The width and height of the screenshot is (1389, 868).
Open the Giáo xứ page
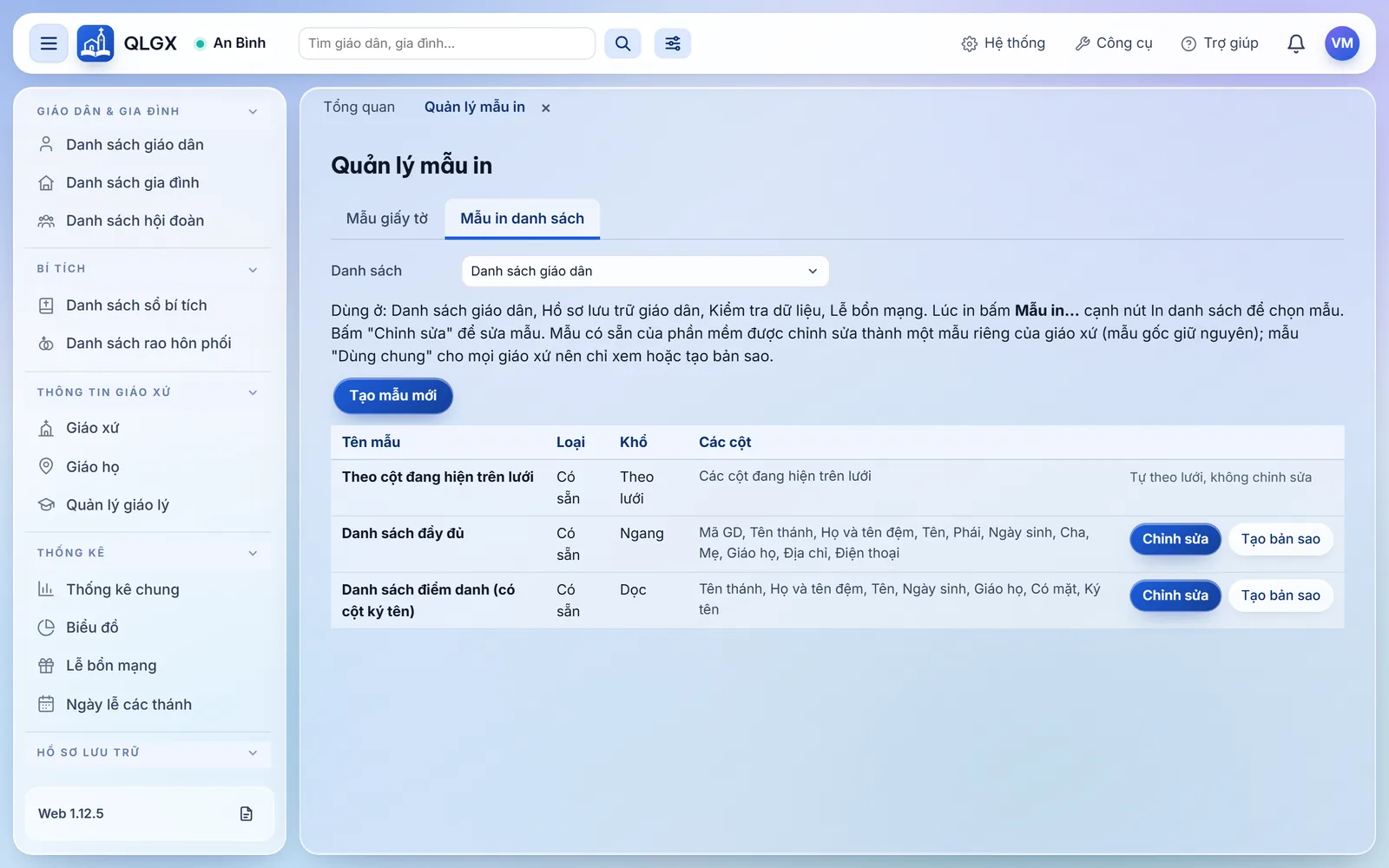(148, 428)
